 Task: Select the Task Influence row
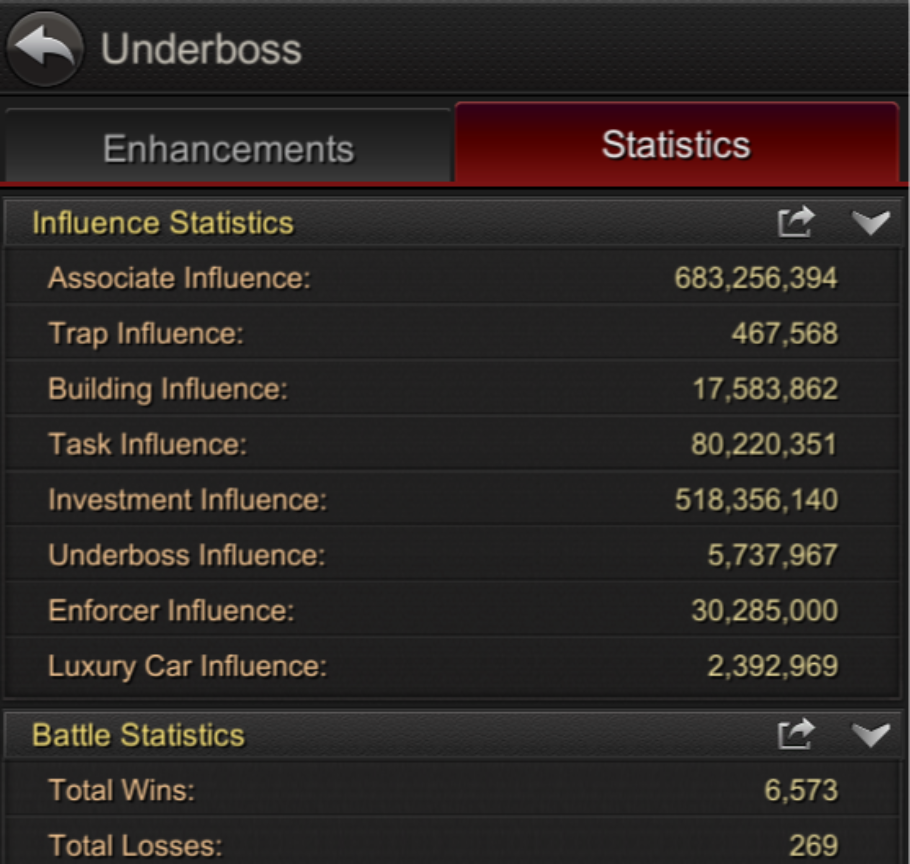453,443
